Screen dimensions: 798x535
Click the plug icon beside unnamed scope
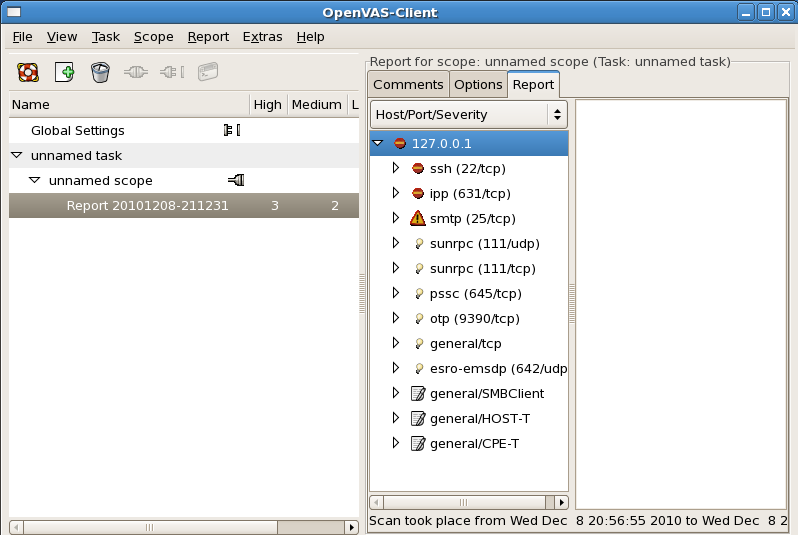[236, 180]
